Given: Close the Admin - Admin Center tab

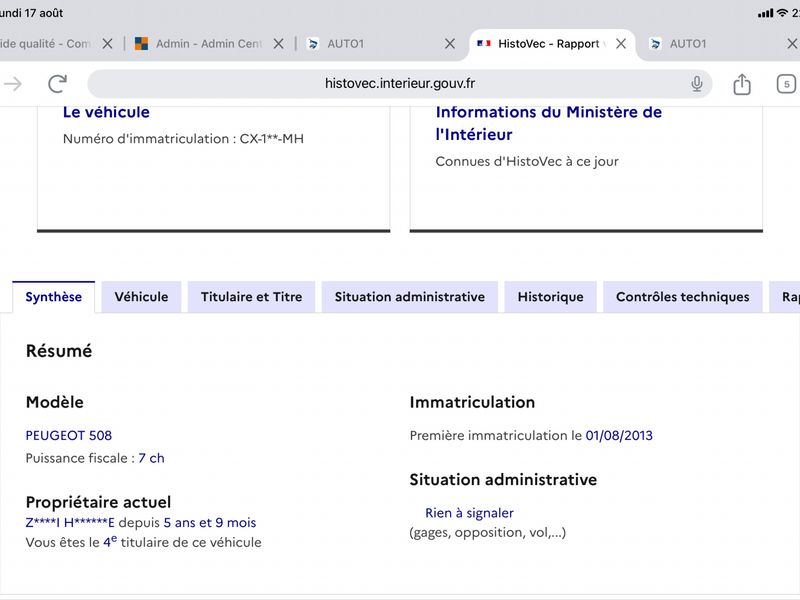Looking at the screenshot, I should tap(278, 44).
